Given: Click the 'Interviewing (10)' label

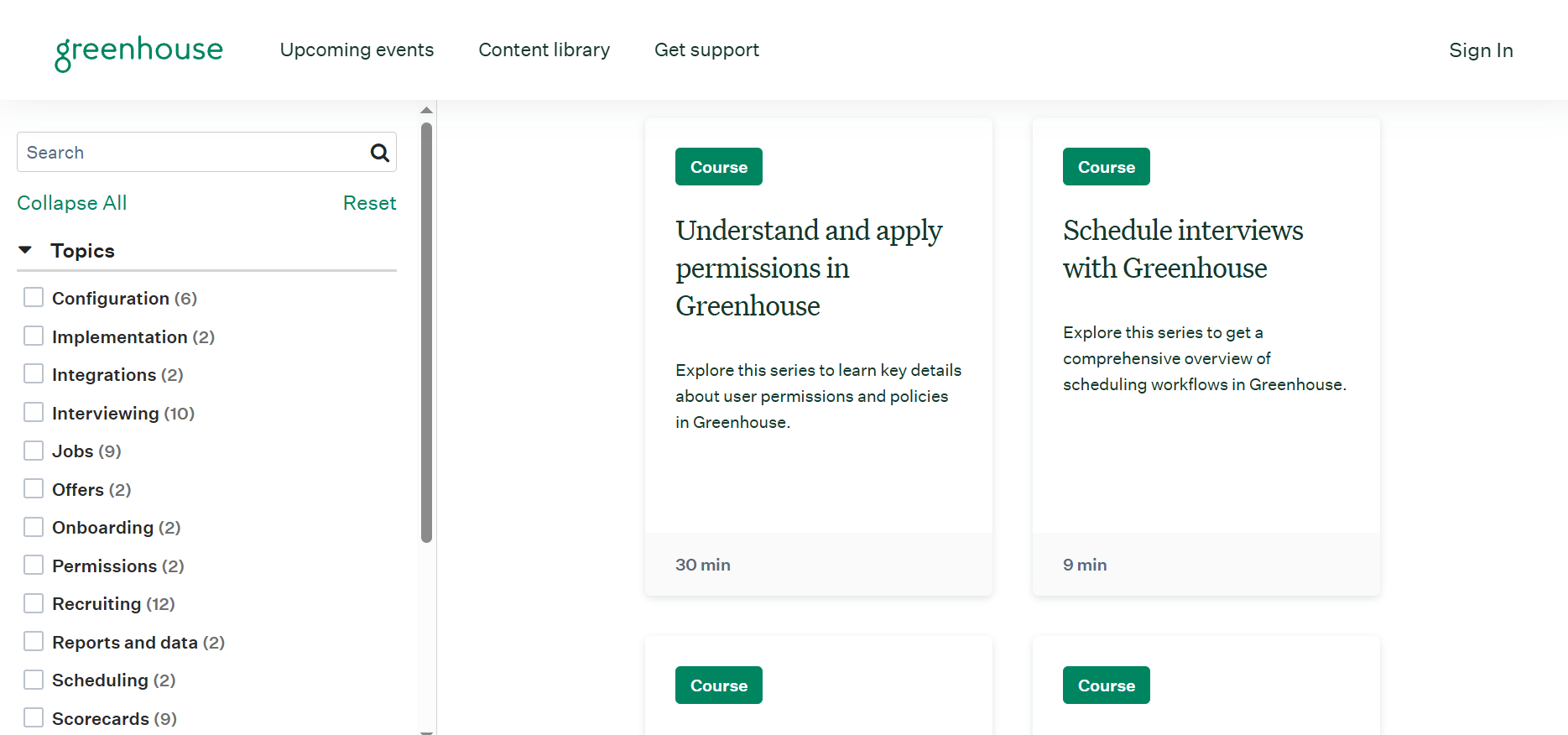Looking at the screenshot, I should [123, 414].
